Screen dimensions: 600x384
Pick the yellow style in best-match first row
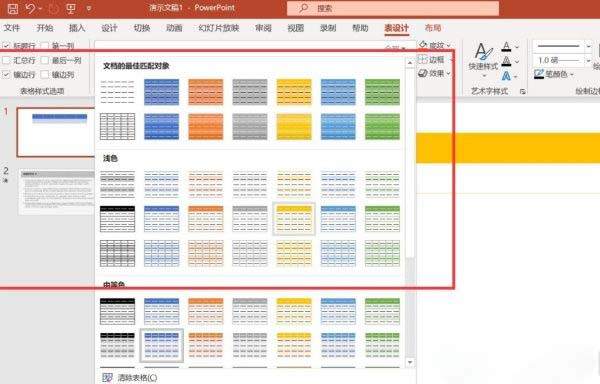pos(294,92)
